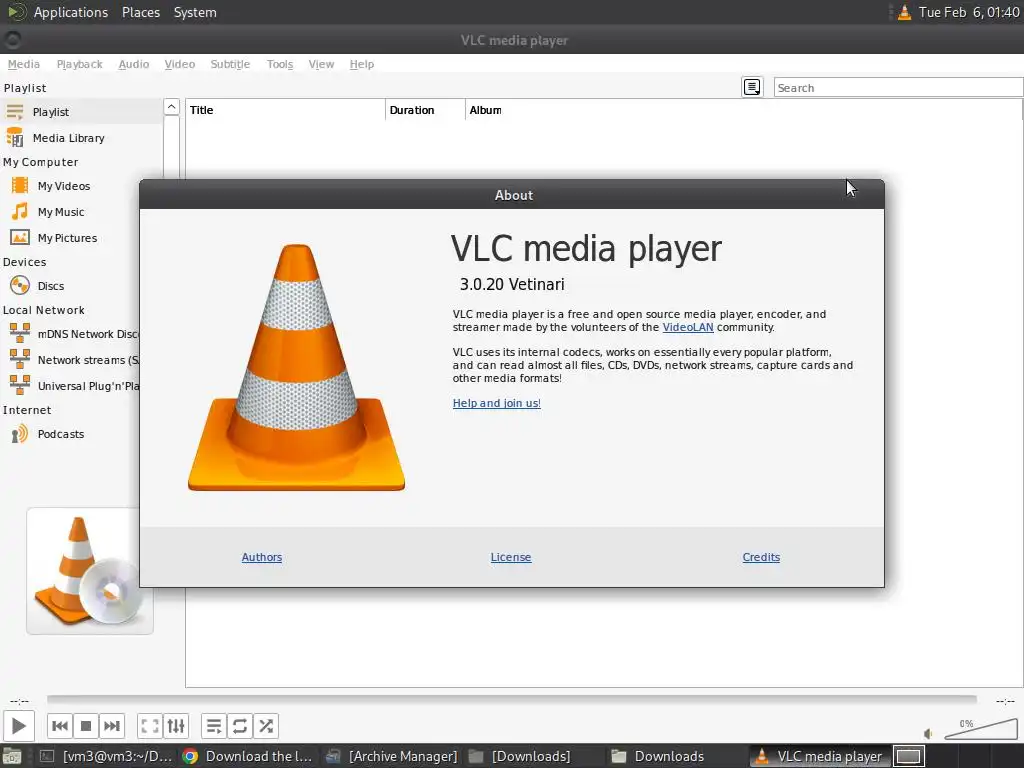Toggle fullscreen video mode
The height and width of the screenshot is (768, 1024).
150,726
